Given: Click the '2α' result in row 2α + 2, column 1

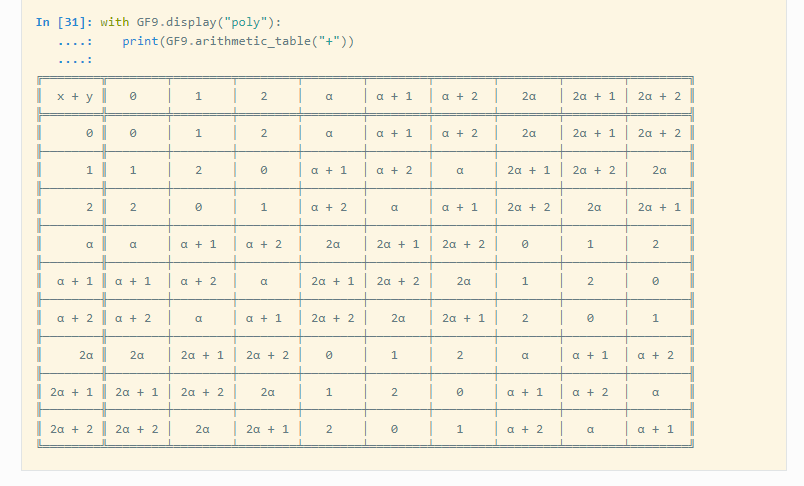Looking at the screenshot, I should pyautogui.click(x=202, y=429).
